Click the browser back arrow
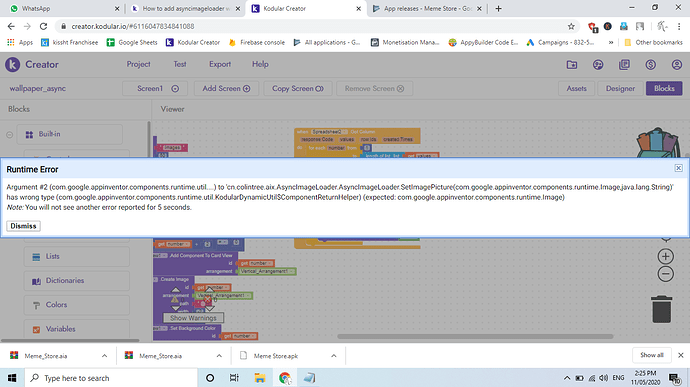This screenshot has width=690, height=387. [11, 26]
